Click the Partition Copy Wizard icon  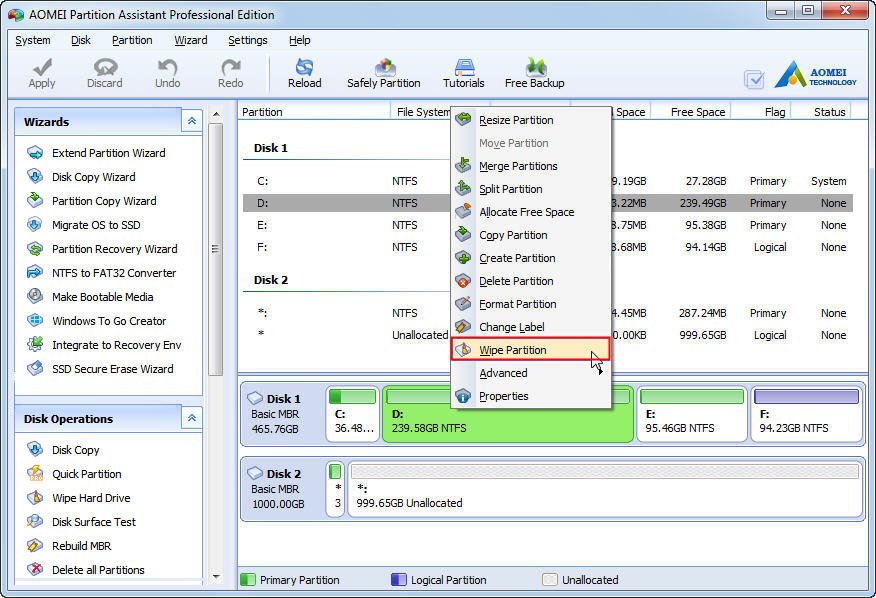click(x=35, y=201)
